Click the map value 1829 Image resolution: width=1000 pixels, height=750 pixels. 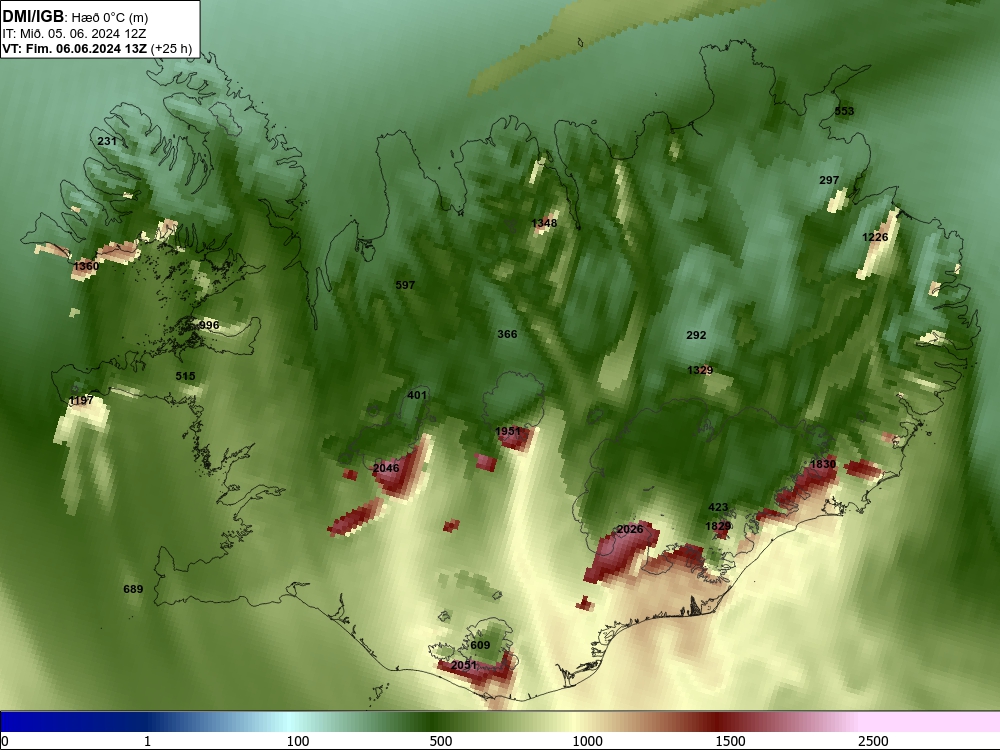[718, 526]
